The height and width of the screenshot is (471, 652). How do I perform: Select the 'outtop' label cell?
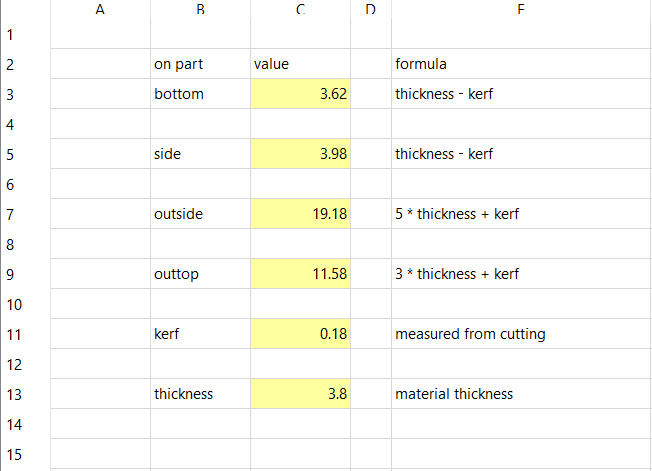(x=200, y=274)
